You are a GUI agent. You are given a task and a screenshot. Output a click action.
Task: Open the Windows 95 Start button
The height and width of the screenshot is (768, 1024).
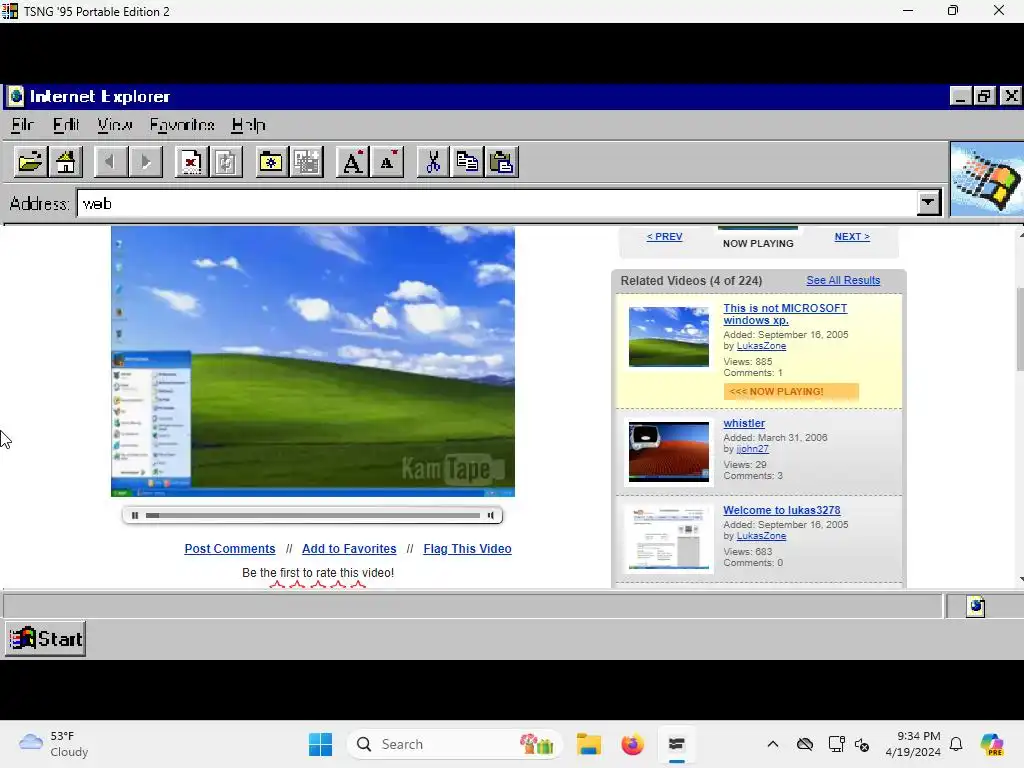[x=46, y=638]
